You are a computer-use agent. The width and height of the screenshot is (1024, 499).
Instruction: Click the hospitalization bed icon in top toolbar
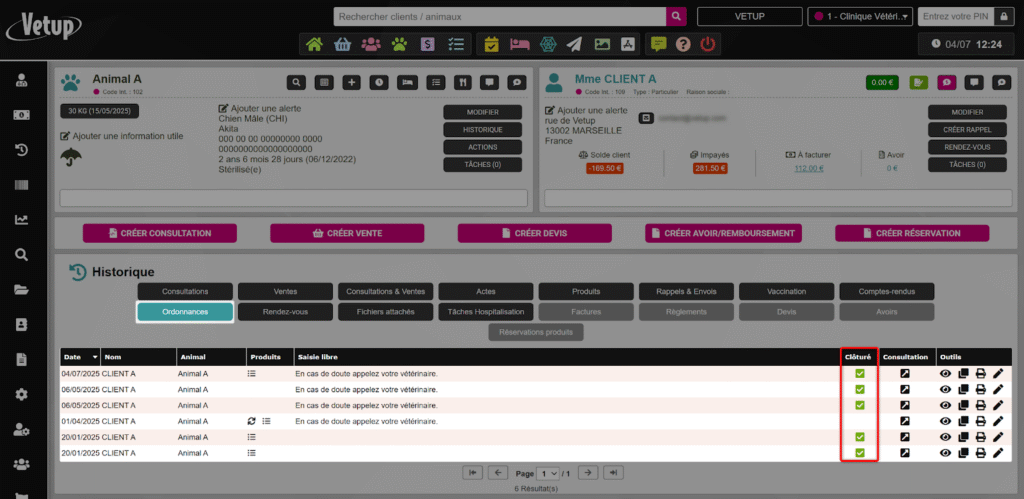pyautogui.click(x=519, y=44)
